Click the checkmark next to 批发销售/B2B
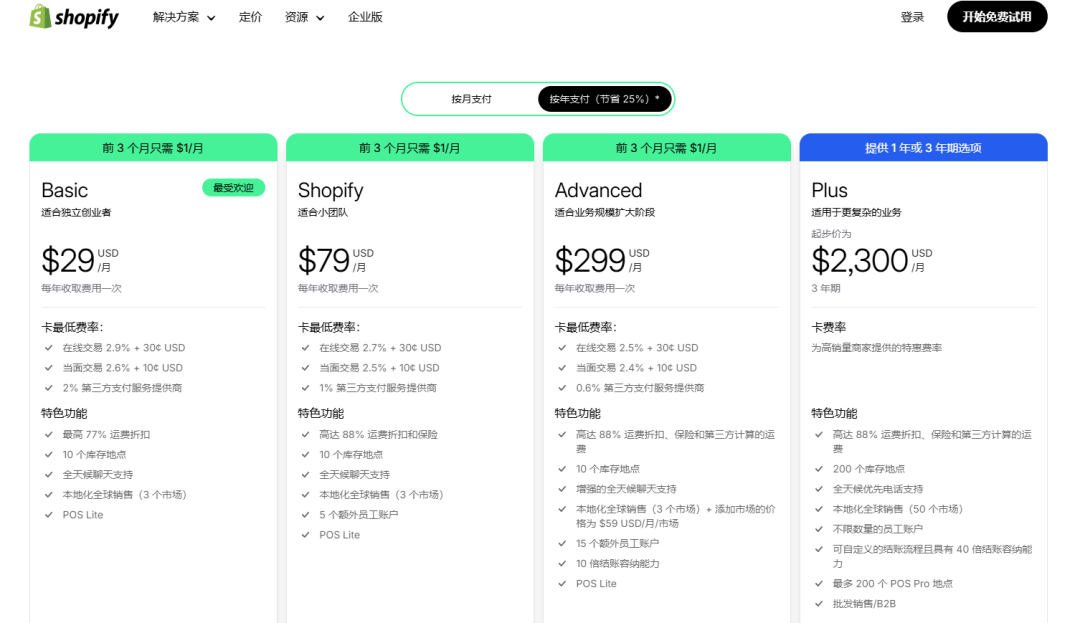The height and width of the screenshot is (623, 1080). (x=818, y=603)
